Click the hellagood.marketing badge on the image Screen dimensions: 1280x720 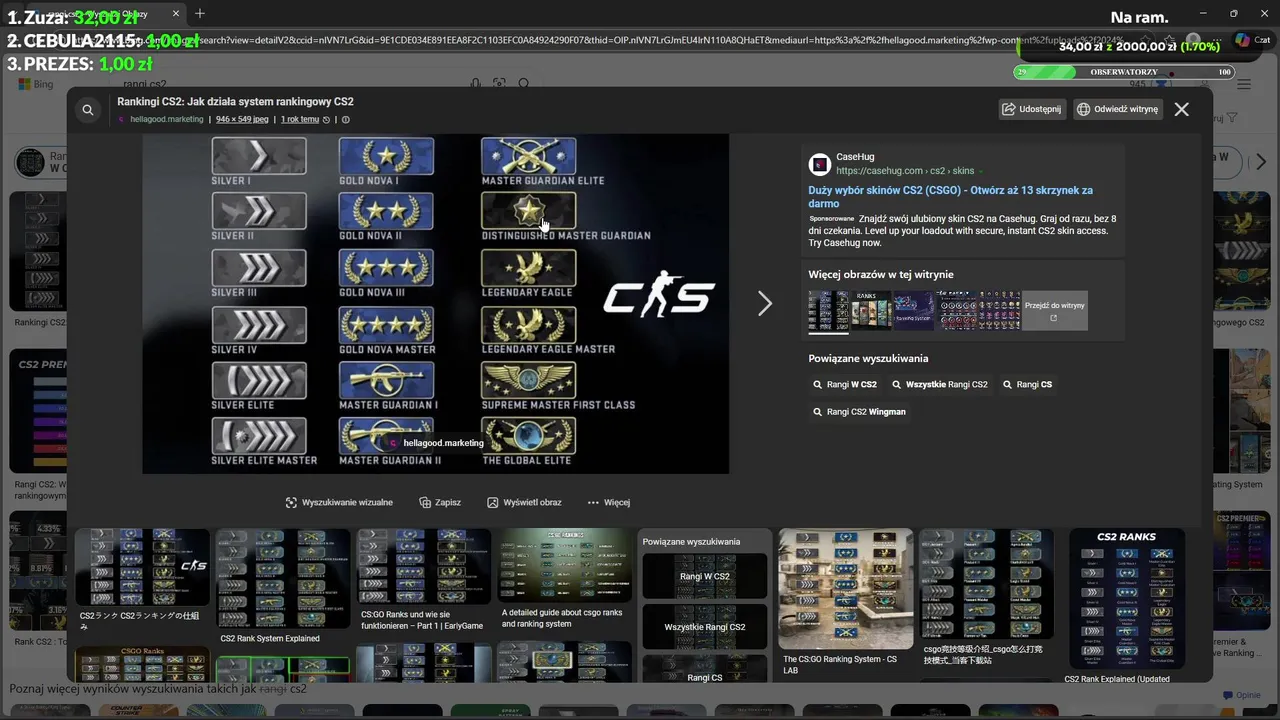436,443
